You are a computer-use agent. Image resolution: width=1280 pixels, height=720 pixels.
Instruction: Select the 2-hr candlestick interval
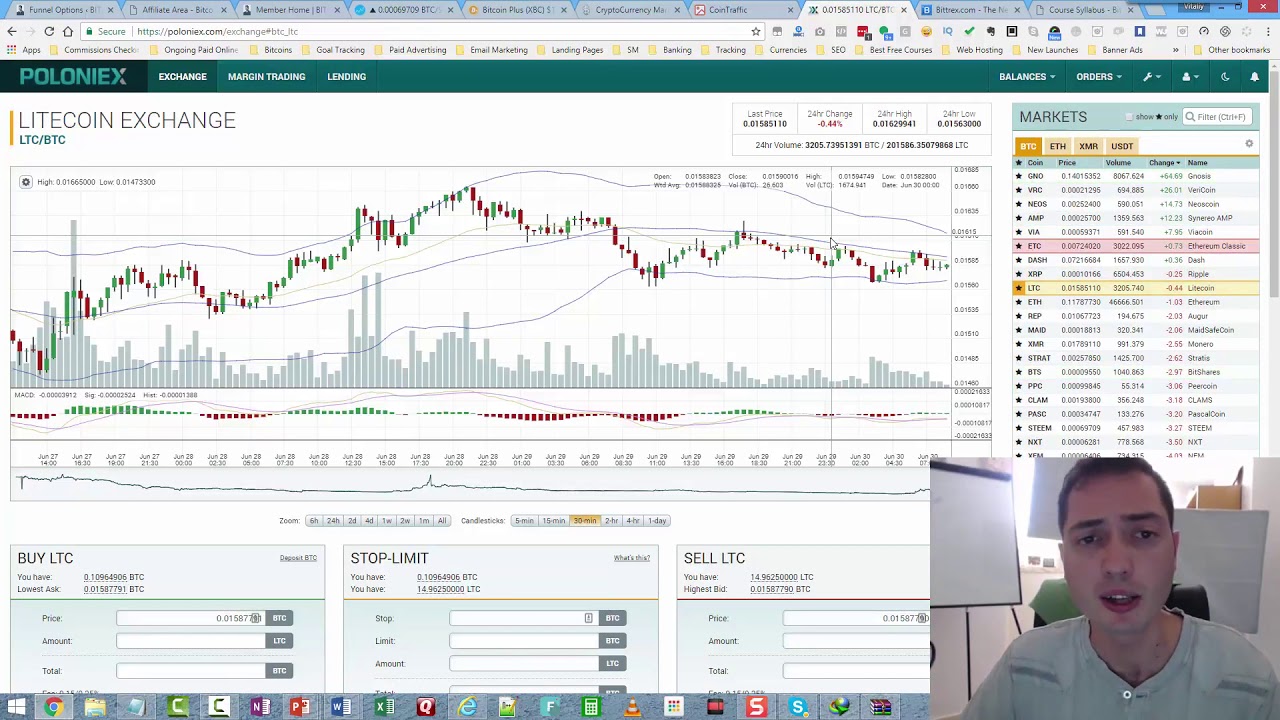click(x=611, y=521)
